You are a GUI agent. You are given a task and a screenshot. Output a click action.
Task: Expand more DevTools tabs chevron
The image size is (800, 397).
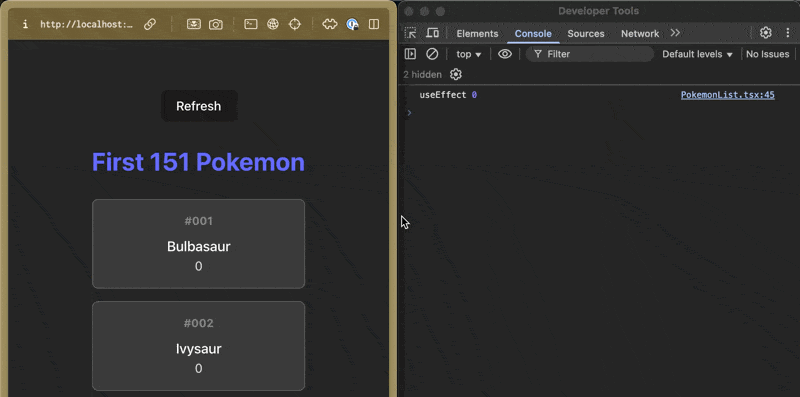tap(675, 33)
